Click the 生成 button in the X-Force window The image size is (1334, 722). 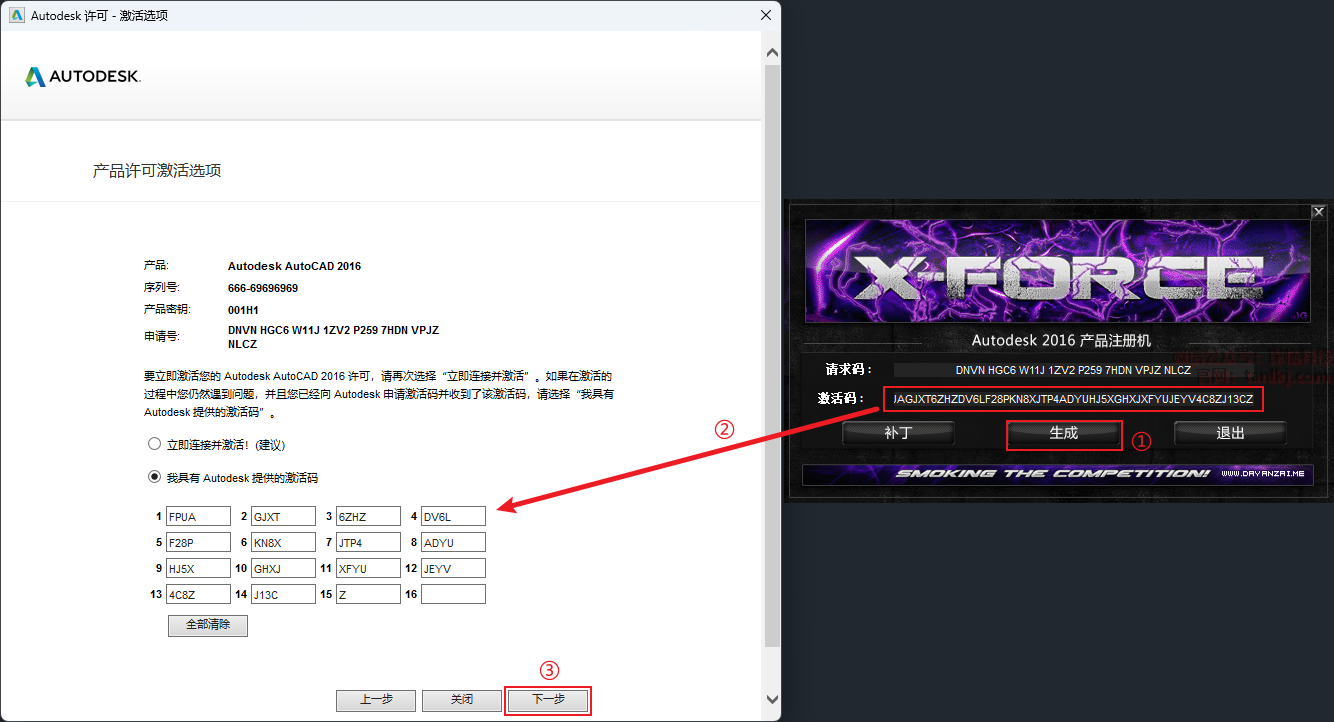tap(1064, 433)
